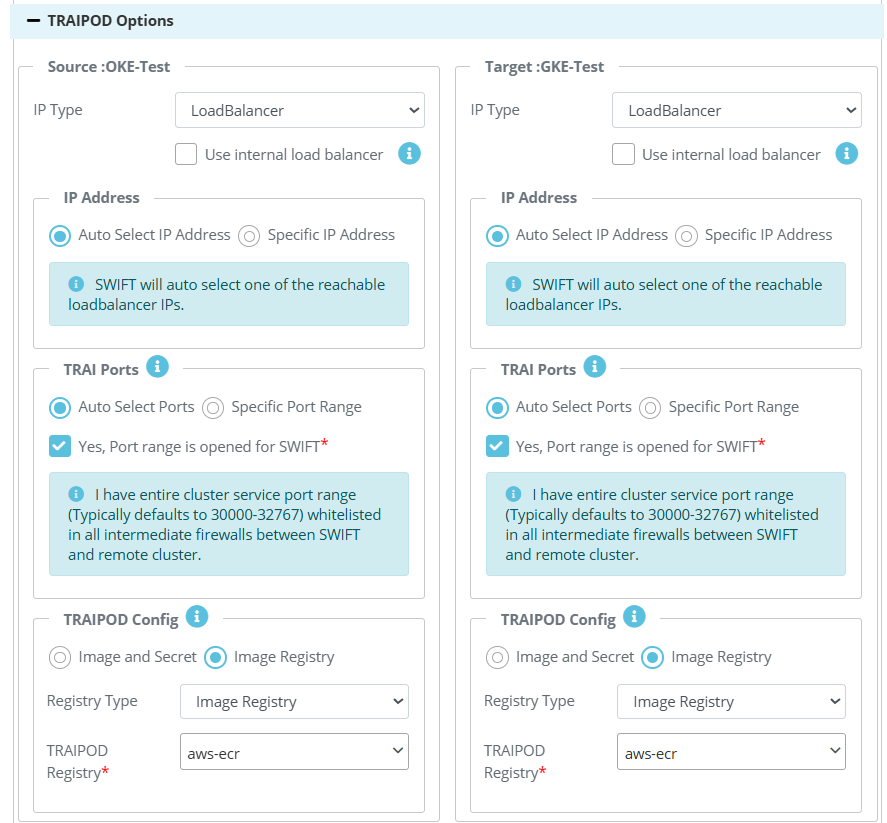Screen dimensions: 887x823
Task: Select Target Auto Select IP Address radio
Action: click(x=497, y=236)
